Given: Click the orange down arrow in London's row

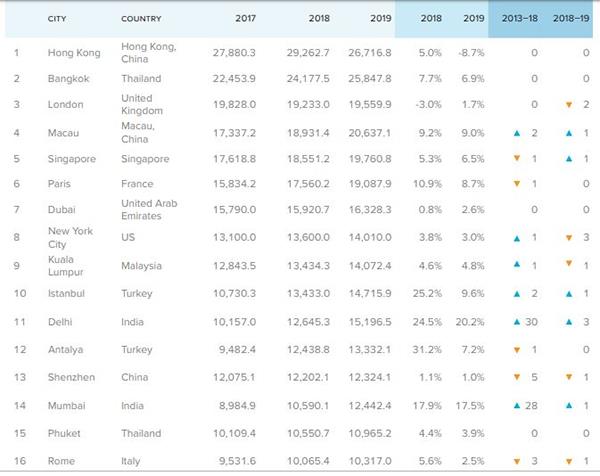Looking at the screenshot, I should coord(568,106).
